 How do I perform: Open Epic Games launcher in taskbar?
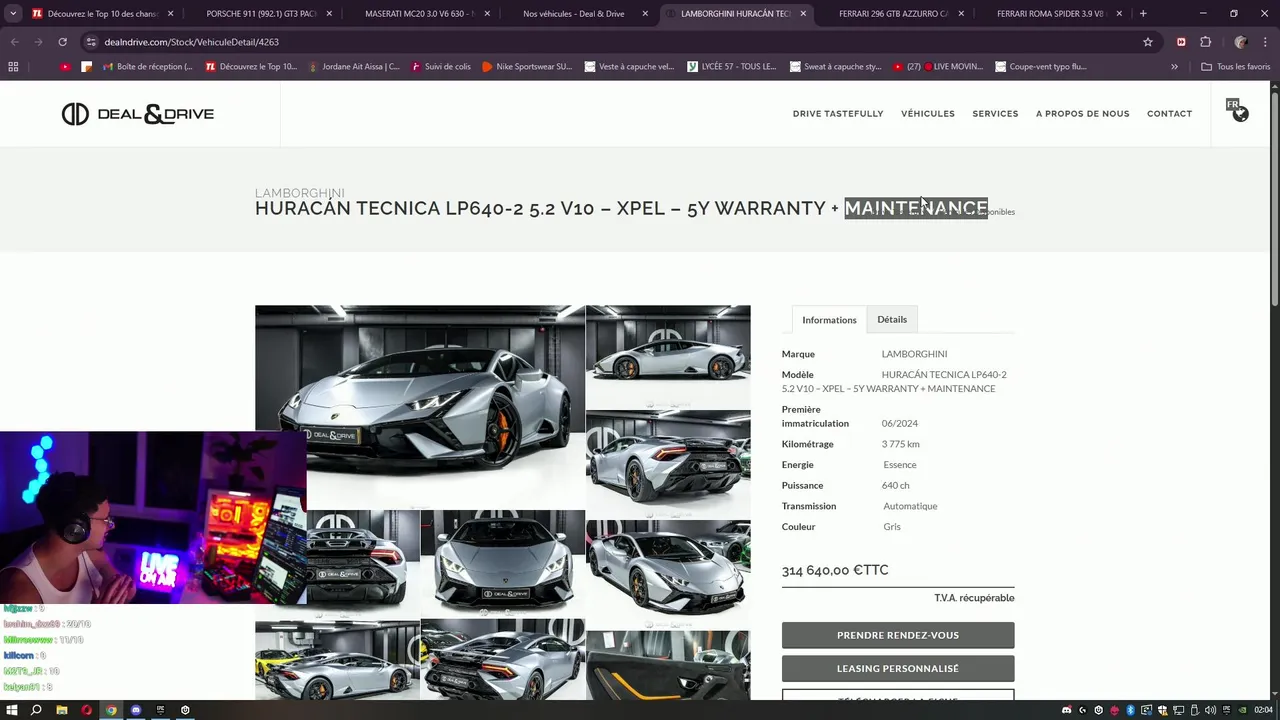click(160, 710)
